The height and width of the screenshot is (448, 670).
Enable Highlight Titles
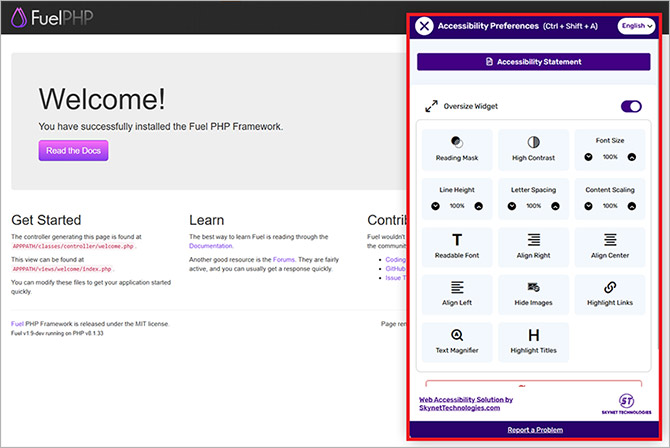(533, 342)
